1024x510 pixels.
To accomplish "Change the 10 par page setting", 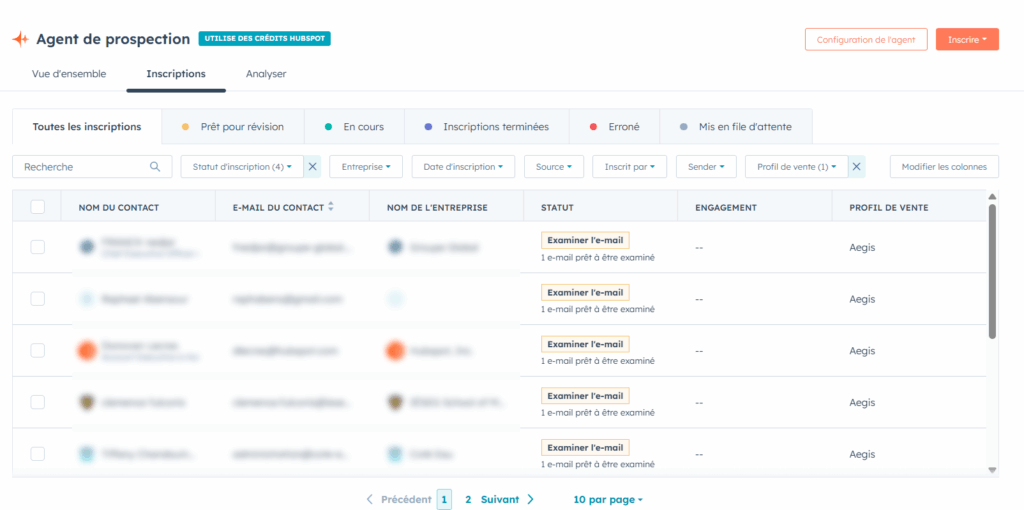I will click(608, 500).
